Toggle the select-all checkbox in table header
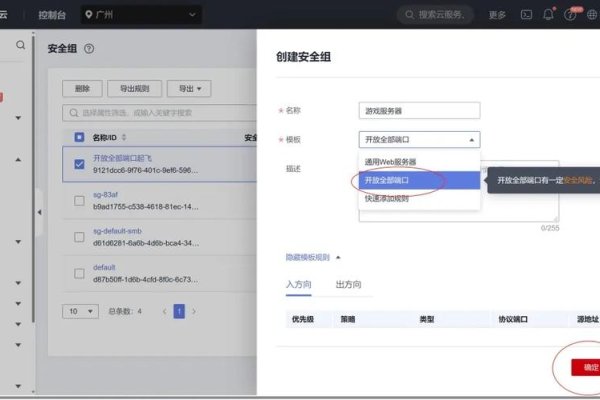Image resolution: width=600 pixels, height=400 pixels. pos(79,137)
